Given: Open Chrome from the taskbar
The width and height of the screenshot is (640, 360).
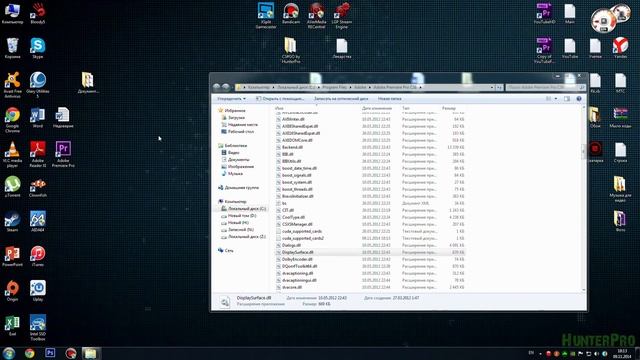Looking at the screenshot, I should [29, 353].
